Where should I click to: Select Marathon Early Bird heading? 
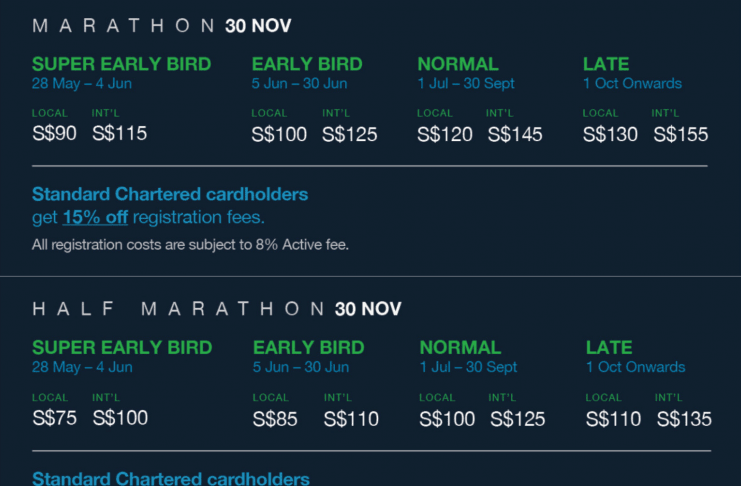[307, 64]
